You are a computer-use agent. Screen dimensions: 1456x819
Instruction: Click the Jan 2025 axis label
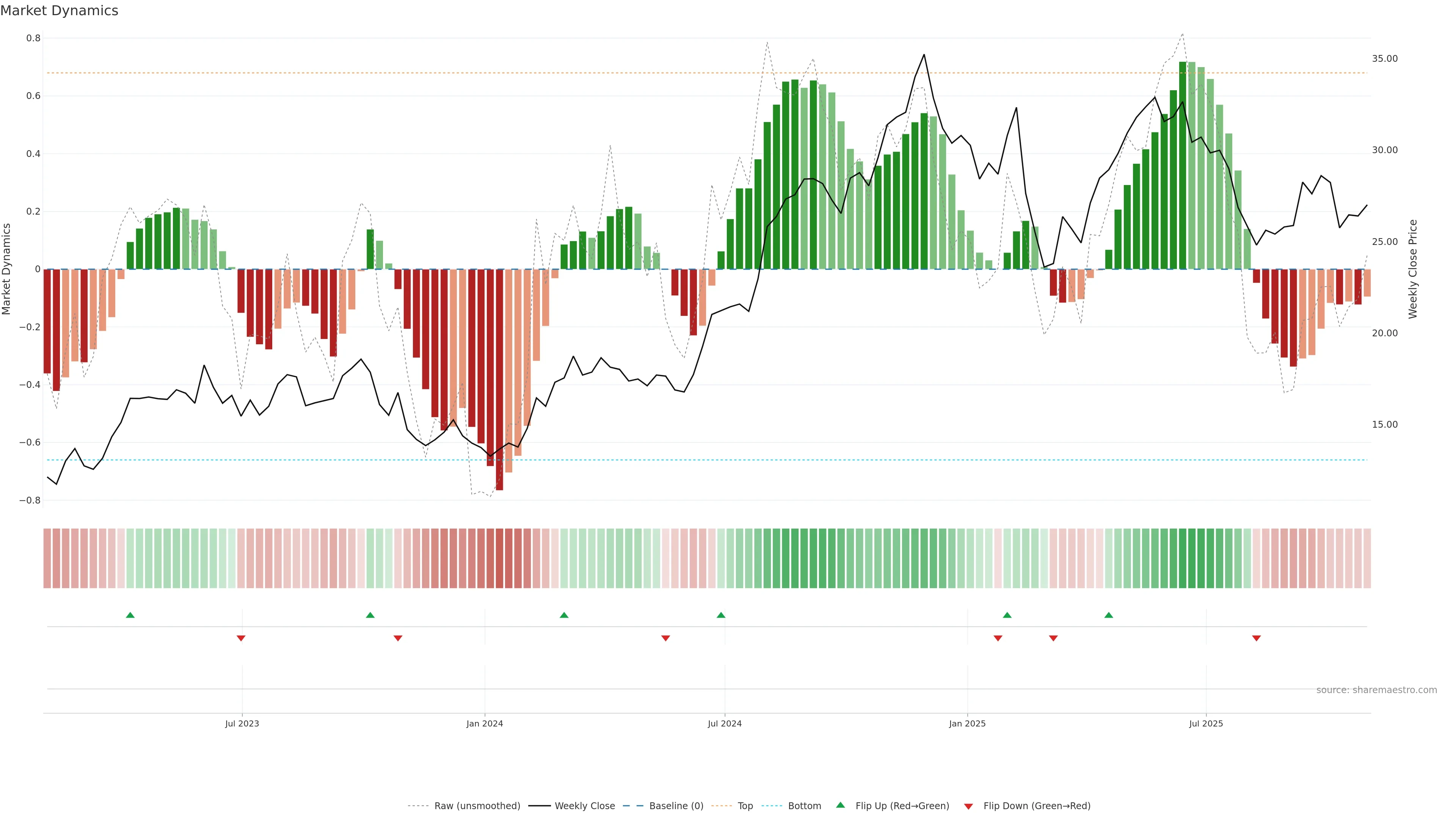(x=967, y=723)
